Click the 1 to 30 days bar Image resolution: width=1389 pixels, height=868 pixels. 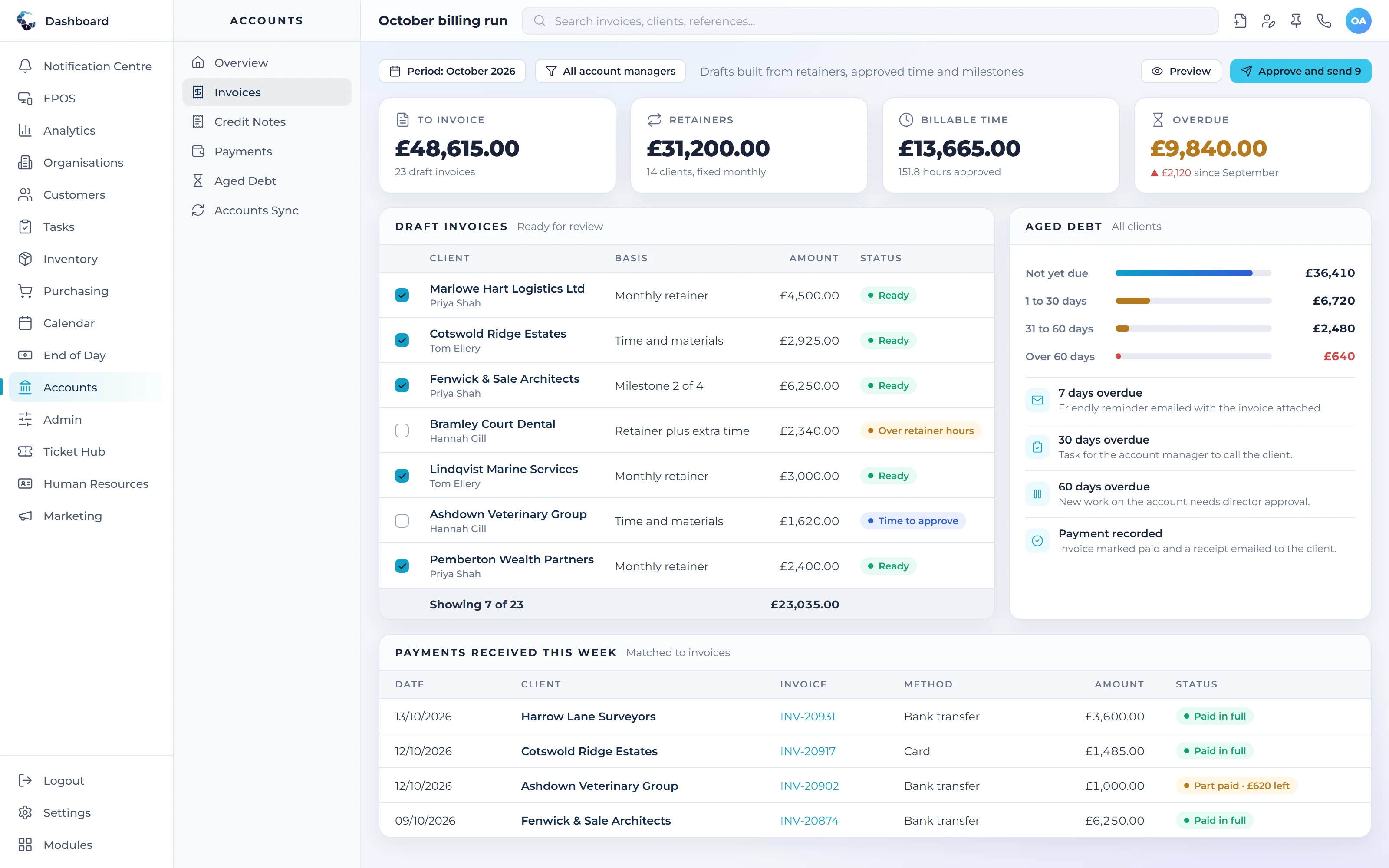tap(1193, 301)
